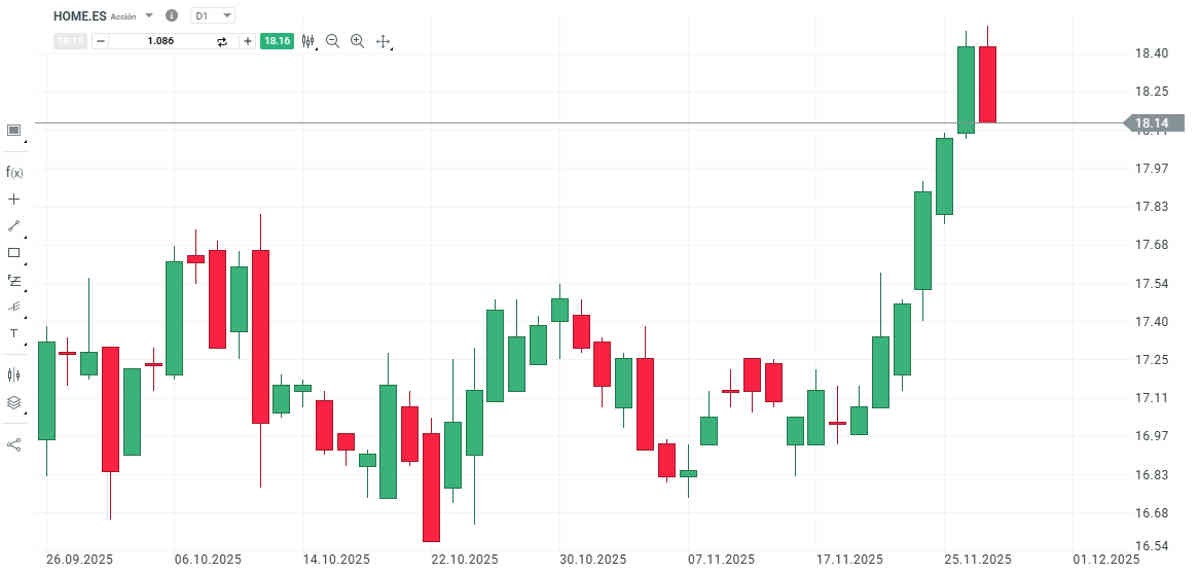Expand the HOME.ES instrument dropdown arrow

pyautogui.click(x=149, y=16)
